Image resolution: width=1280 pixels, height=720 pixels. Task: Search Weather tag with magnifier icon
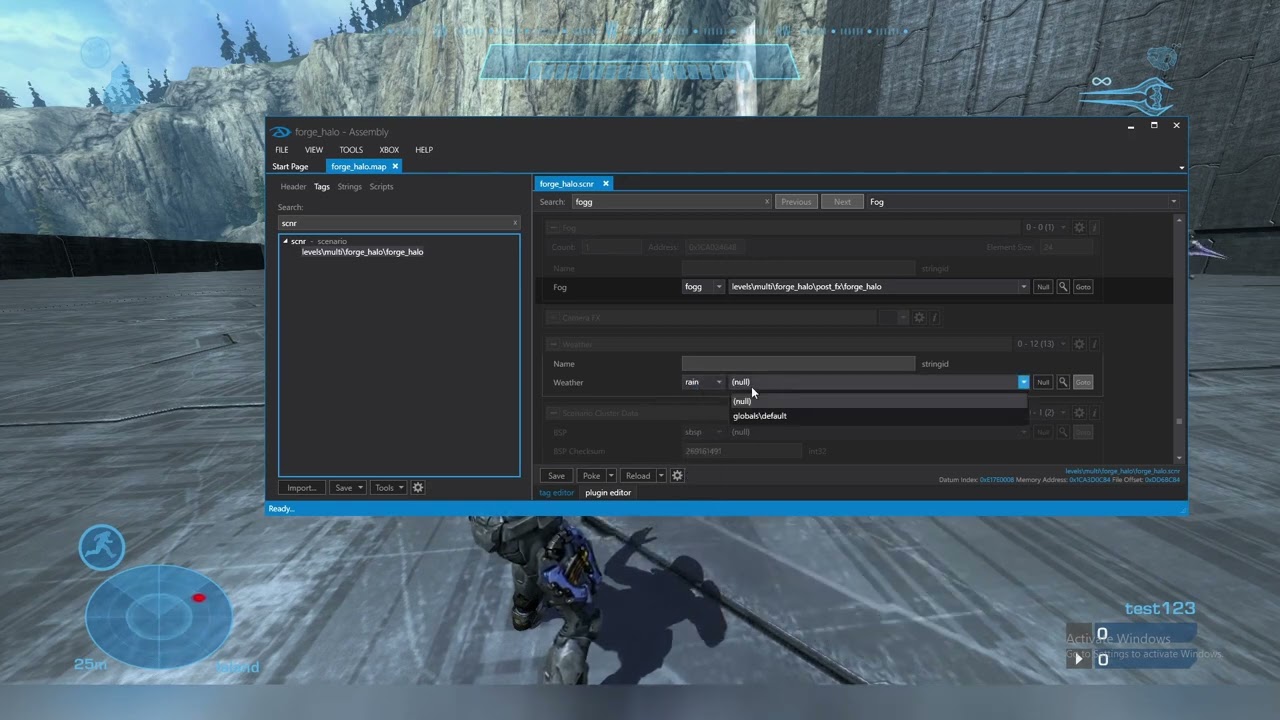point(1063,382)
